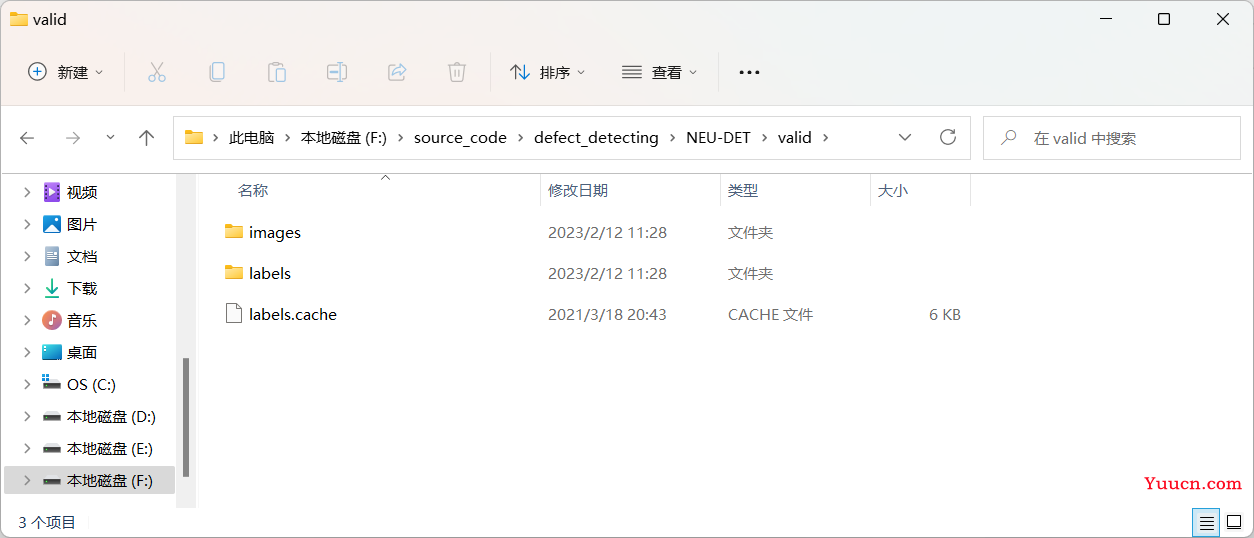Open address bar history dropdown

[x=905, y=138]
